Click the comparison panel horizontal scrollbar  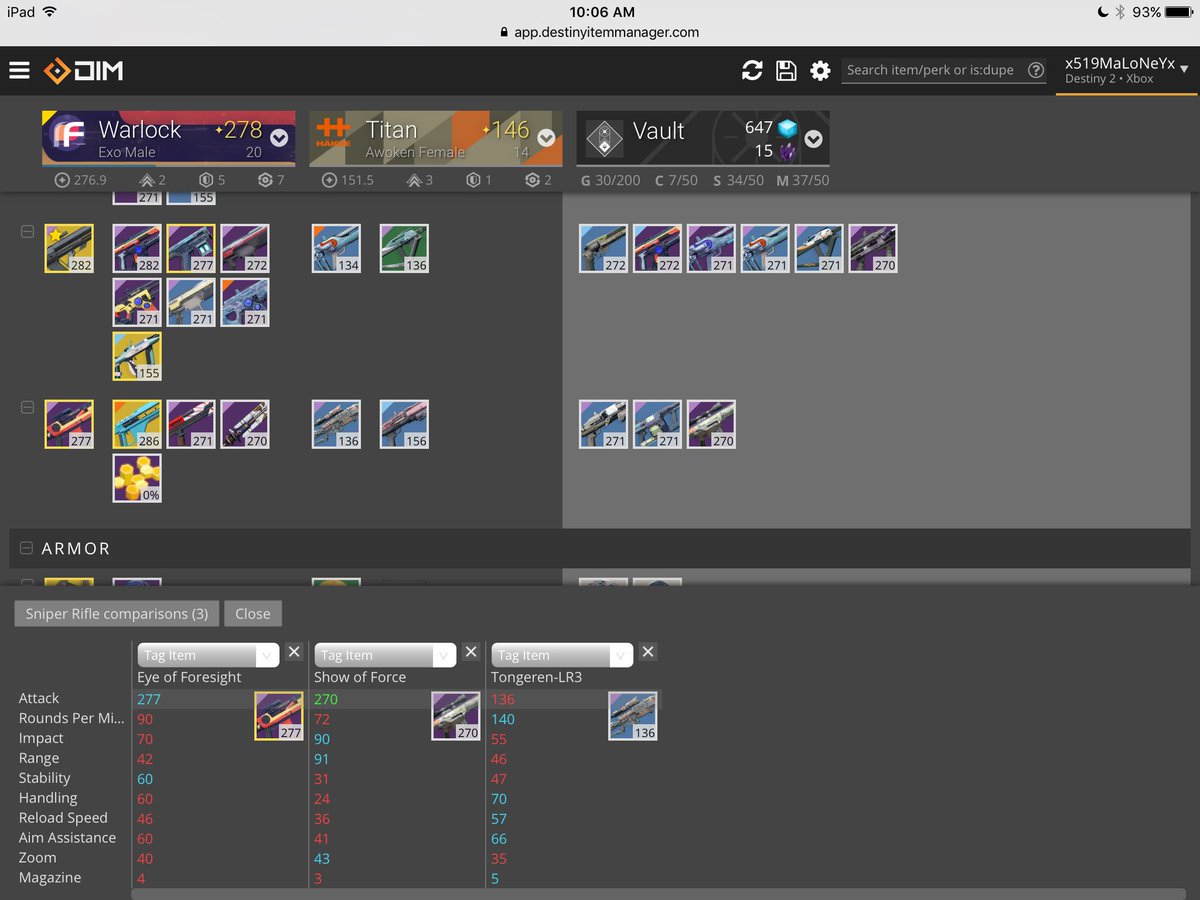660,893
